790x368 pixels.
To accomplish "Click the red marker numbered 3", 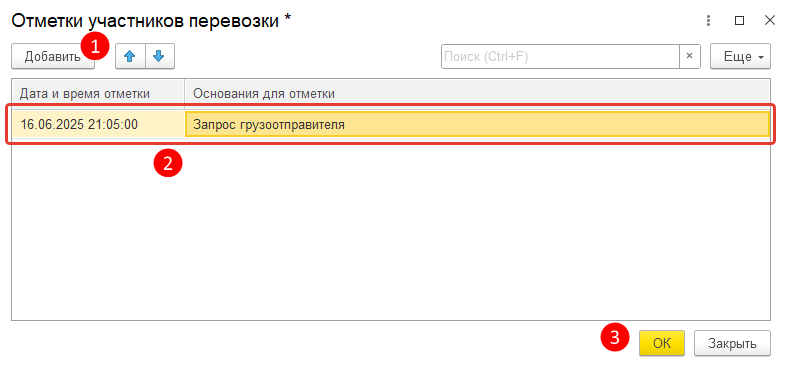I will point(615,337).
